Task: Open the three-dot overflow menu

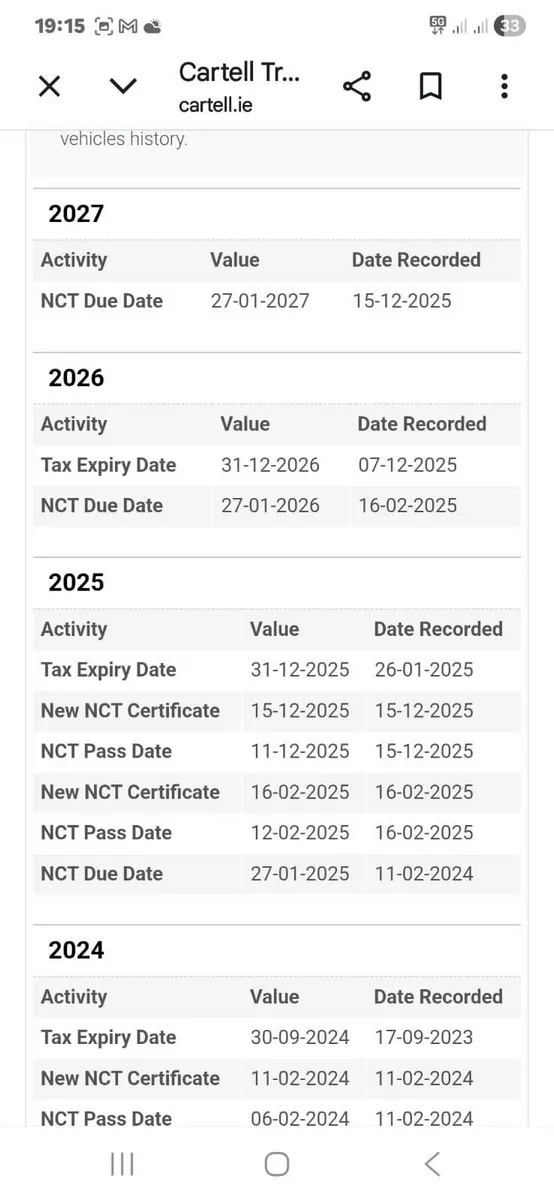Action: [504, 87]
